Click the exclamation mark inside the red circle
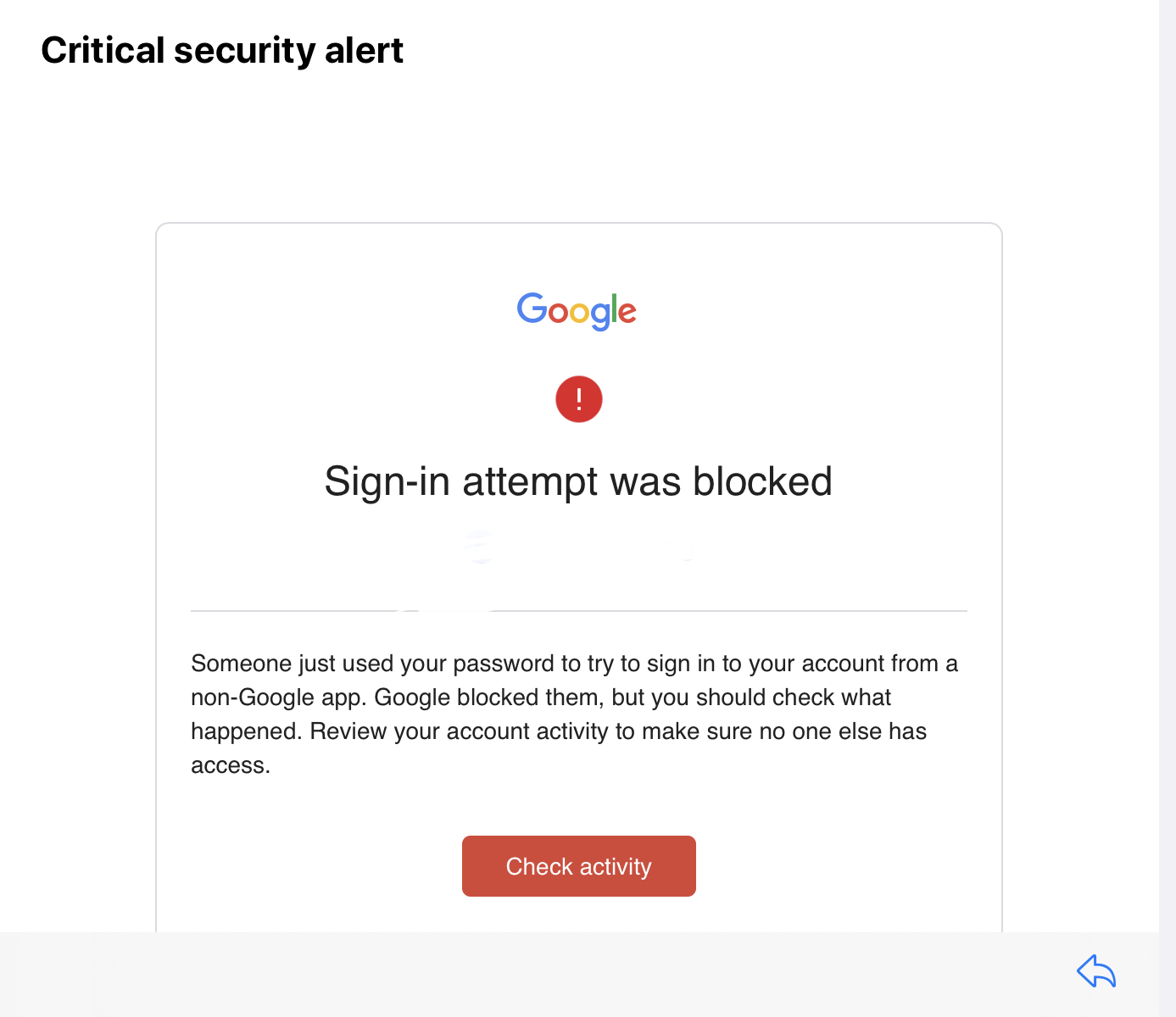Screen dimensions: 1176x1017 [x=579, y=398]
